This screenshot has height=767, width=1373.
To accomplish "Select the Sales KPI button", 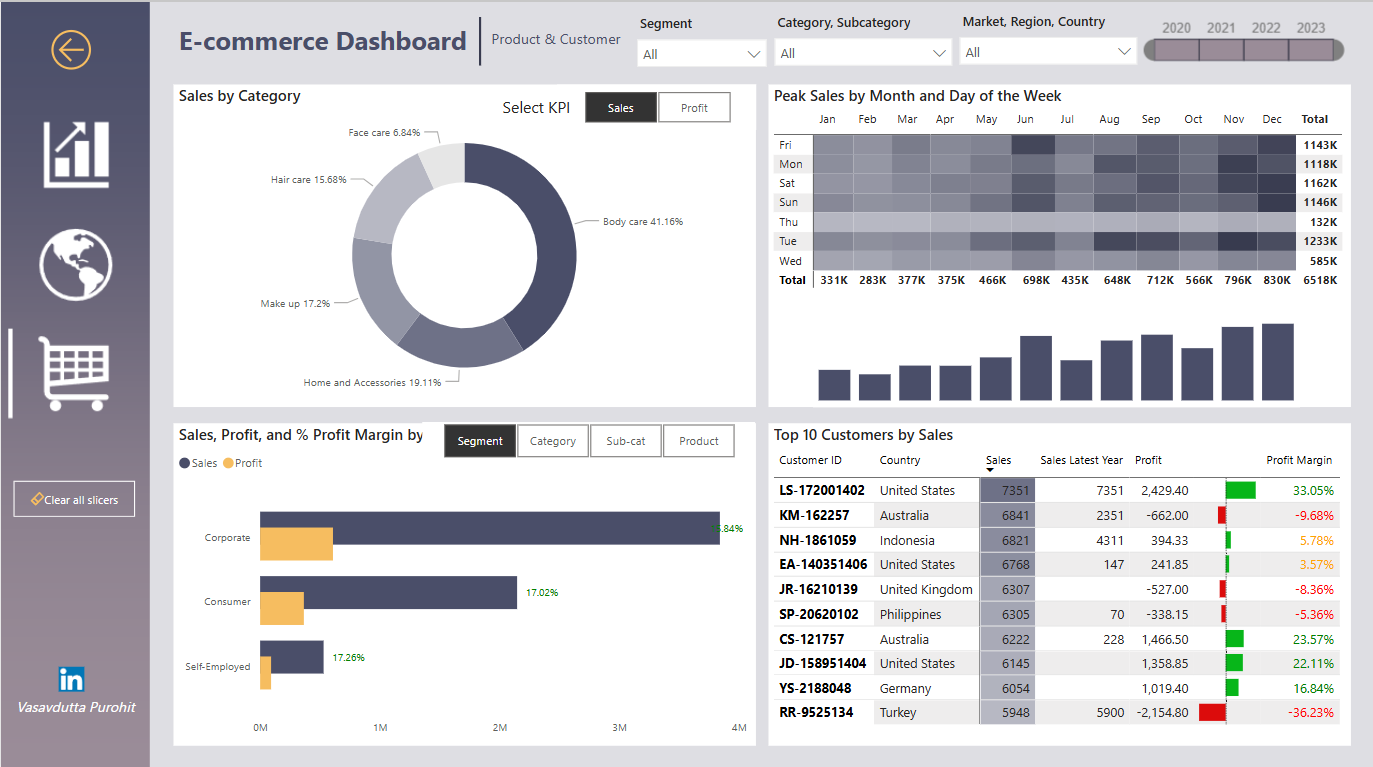I will (621, 108).
